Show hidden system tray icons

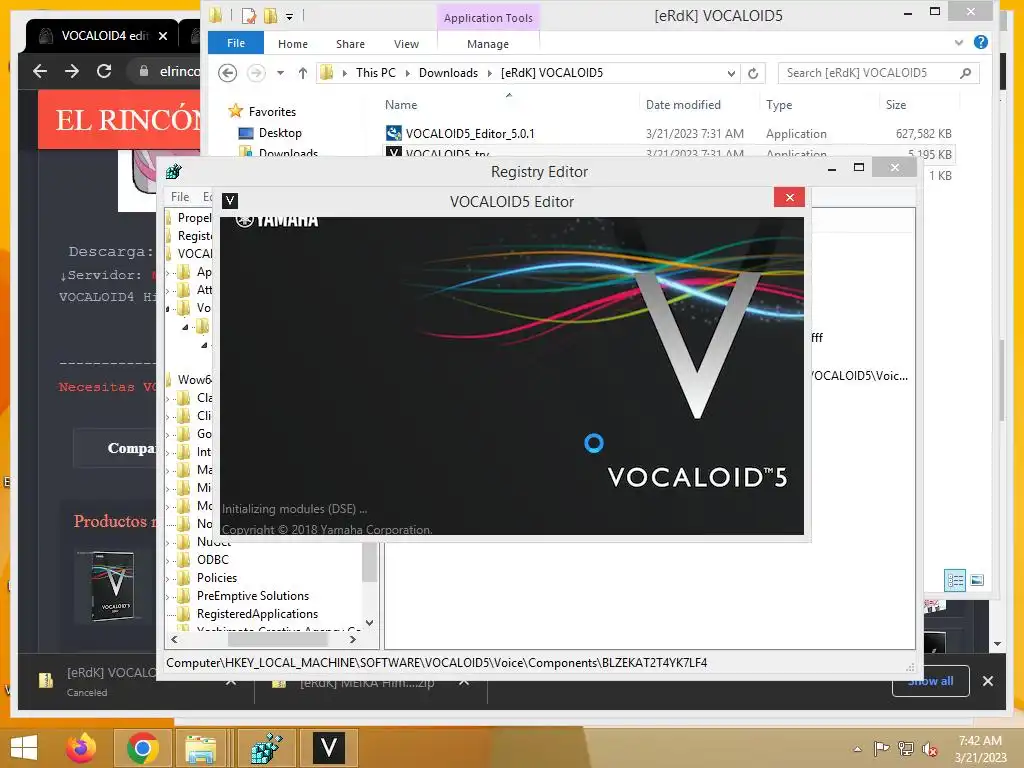(857, 749)
